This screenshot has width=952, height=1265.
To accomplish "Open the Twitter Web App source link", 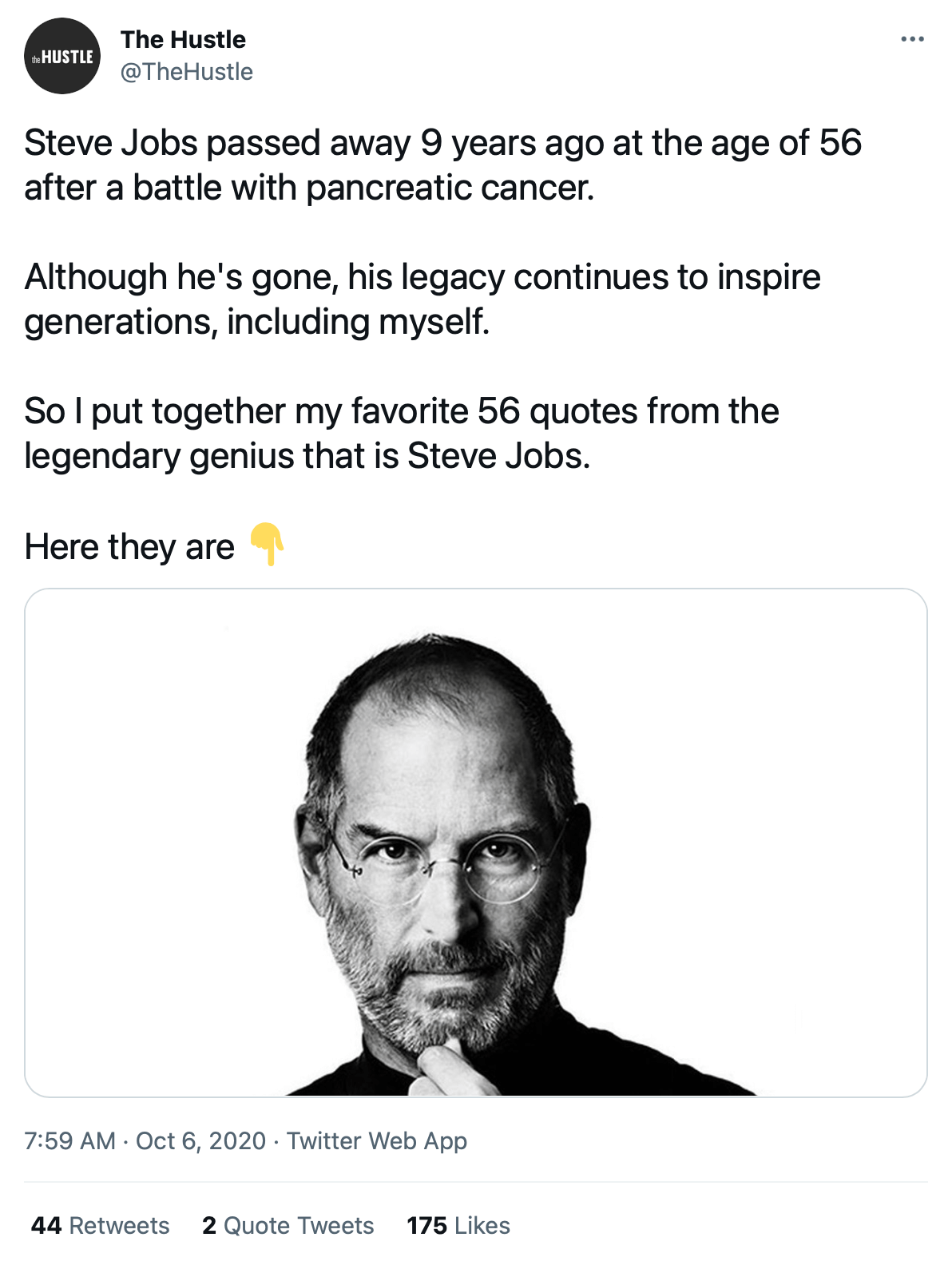I will click(x=377, y=1140).
